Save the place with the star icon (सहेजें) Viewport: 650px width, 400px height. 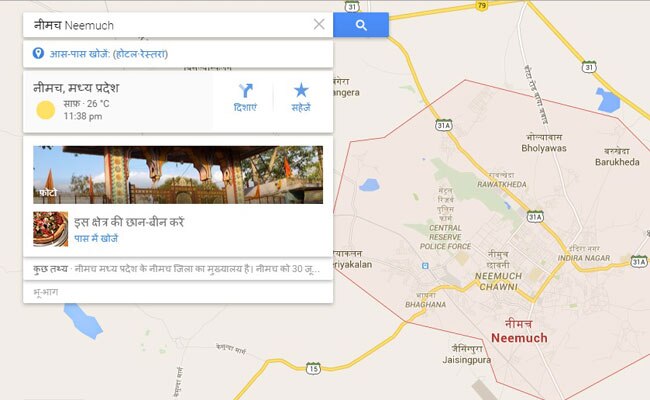coord(301,90)
